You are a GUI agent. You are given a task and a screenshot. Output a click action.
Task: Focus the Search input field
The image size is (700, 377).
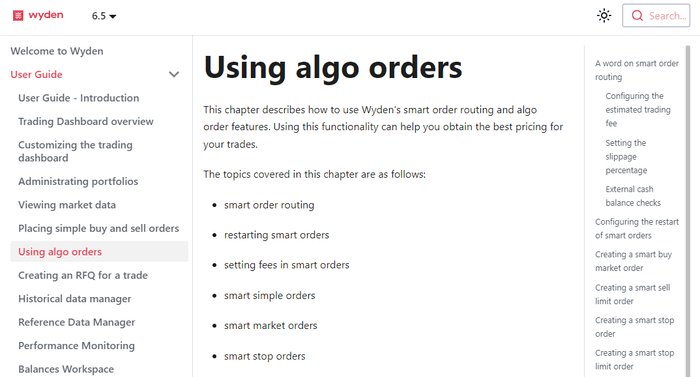656,16
